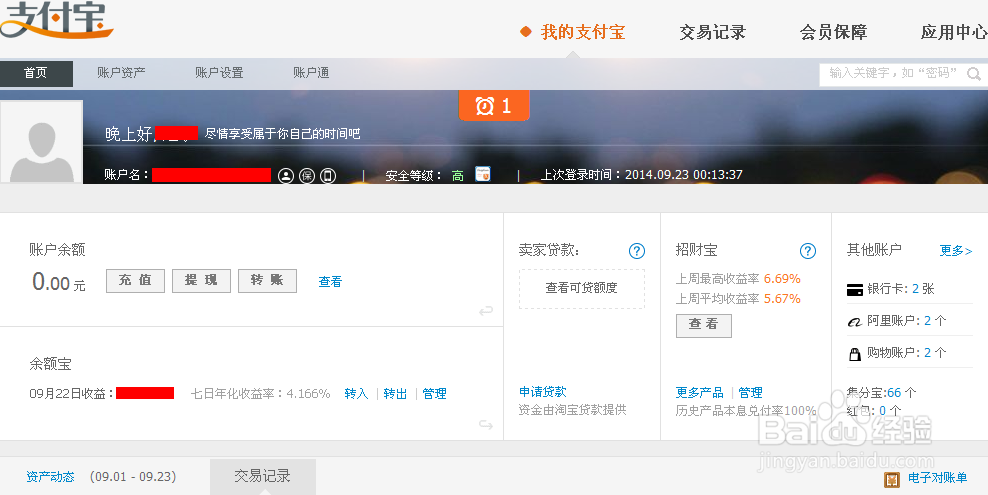
Task: Open help icon next to 卖家贷款
Action: coord(637,251)
